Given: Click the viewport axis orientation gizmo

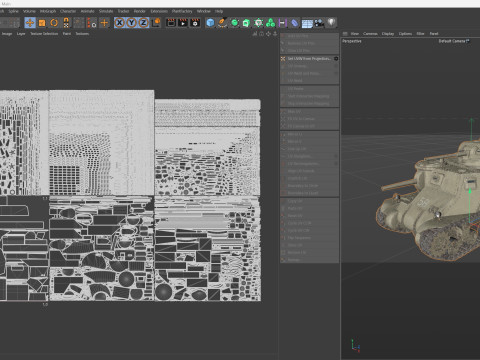Looking at the screenshot, I should [355, 345].
